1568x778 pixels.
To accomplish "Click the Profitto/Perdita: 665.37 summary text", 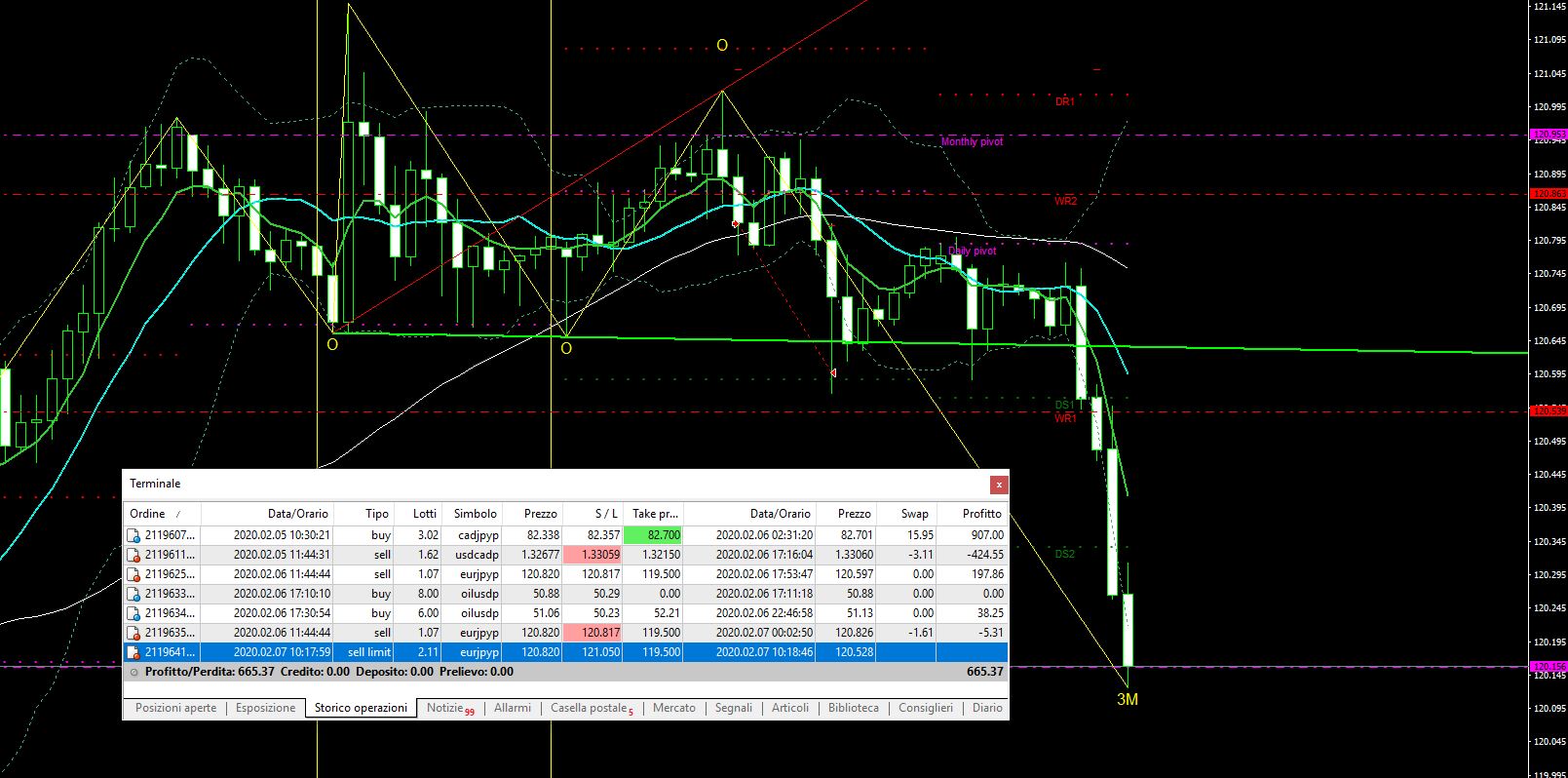I will (210, 672).
